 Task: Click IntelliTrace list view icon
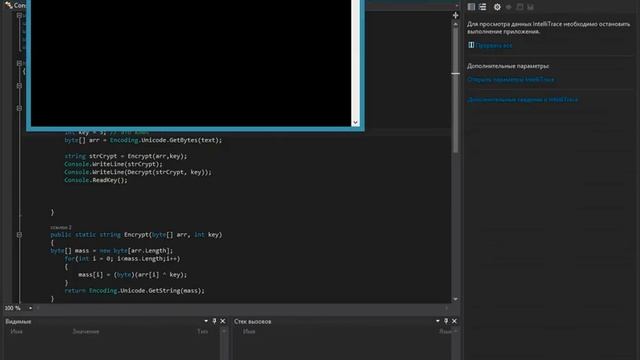point(483,7)
